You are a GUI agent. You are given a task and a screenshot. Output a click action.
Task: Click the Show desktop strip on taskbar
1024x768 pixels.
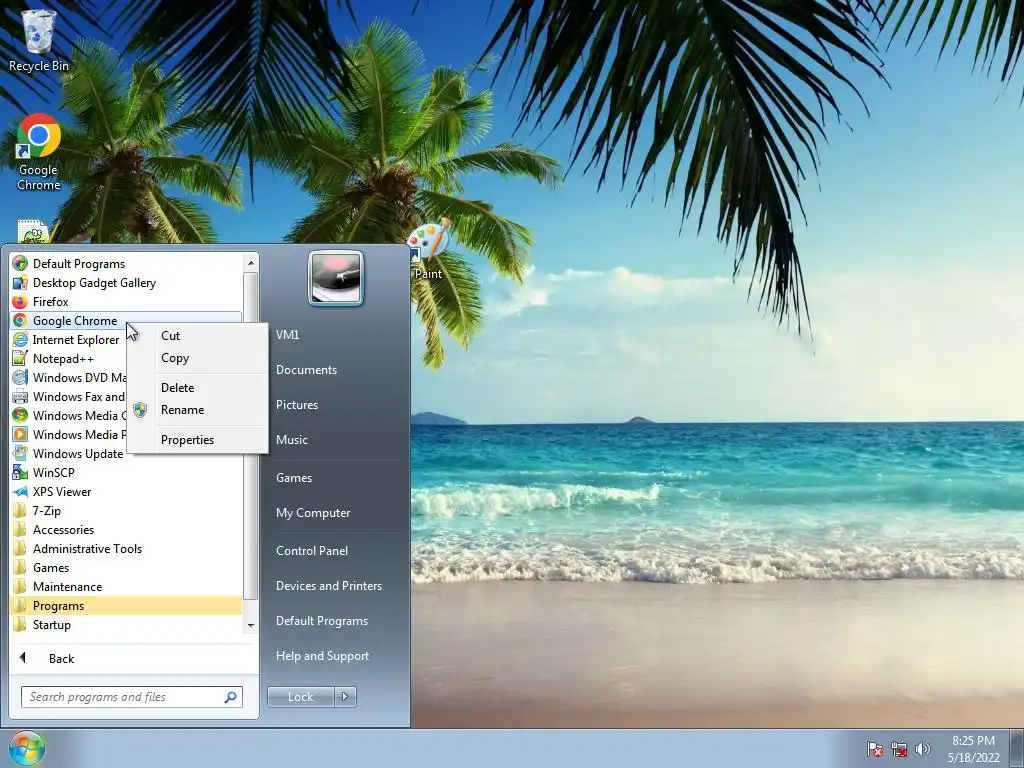coord(1017,748)
